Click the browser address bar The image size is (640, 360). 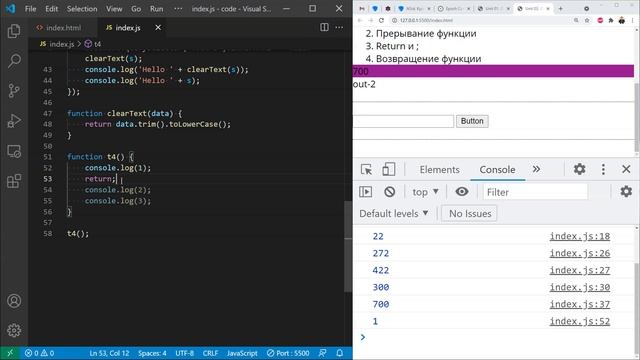click(482, 20)
